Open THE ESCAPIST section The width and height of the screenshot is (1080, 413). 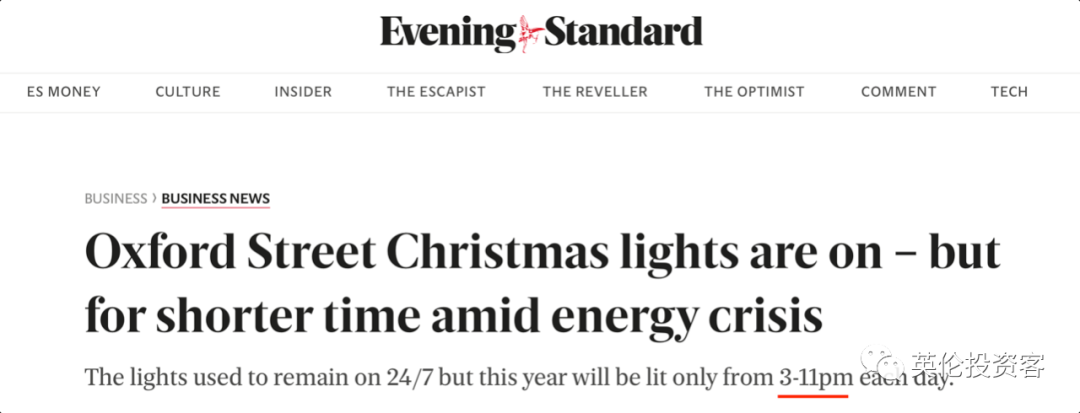pyautogui.click(x=436, y=92)
